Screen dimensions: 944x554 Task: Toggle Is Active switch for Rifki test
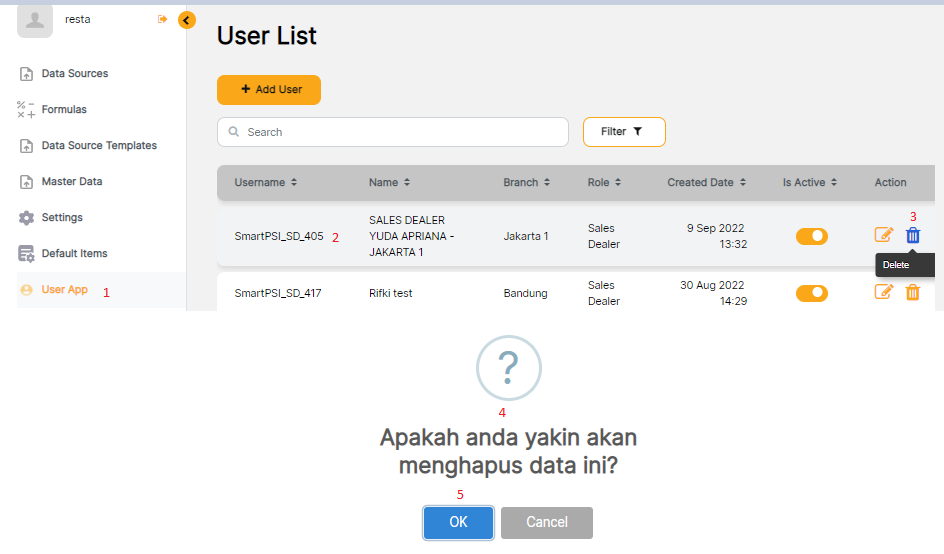pyautogui.click(x=811, y=293)
